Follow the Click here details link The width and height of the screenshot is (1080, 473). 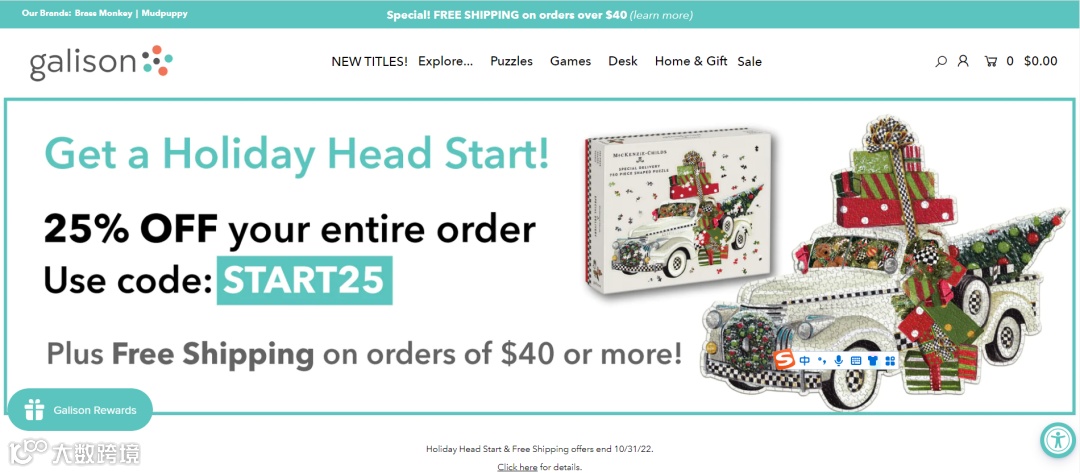pos(517,467)
